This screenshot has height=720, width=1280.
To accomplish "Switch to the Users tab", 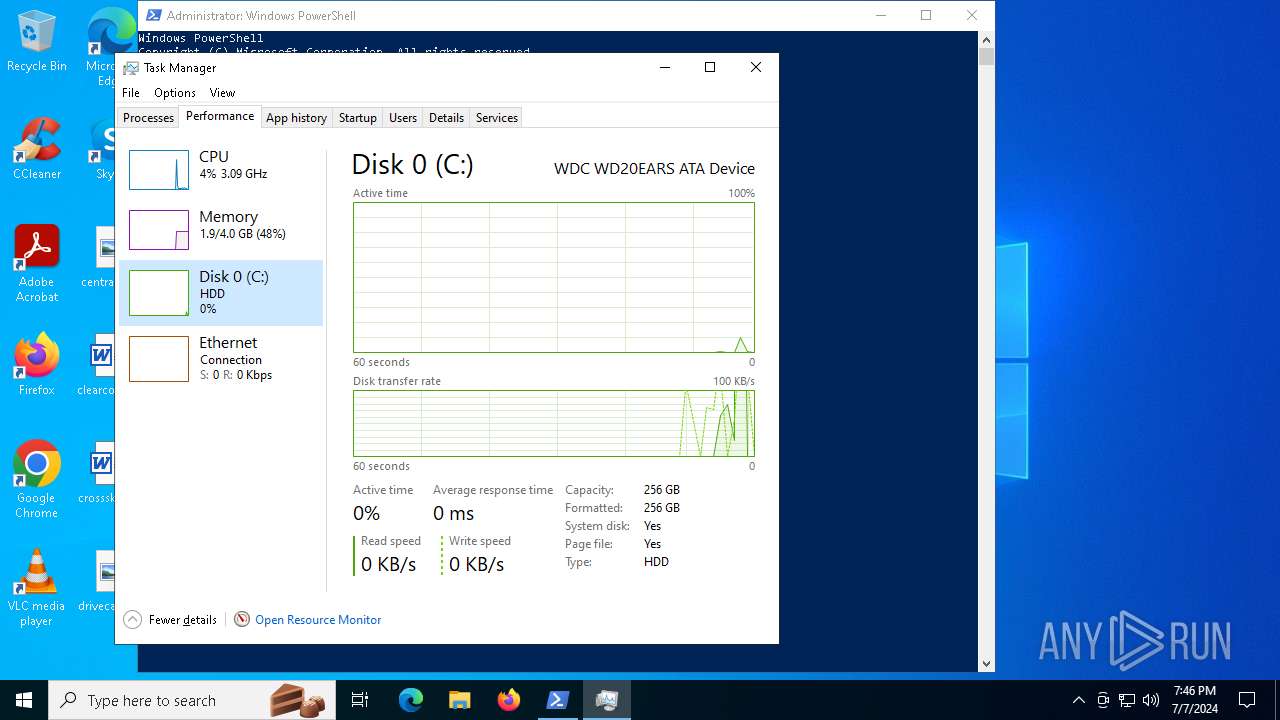I will click(403, 118).
